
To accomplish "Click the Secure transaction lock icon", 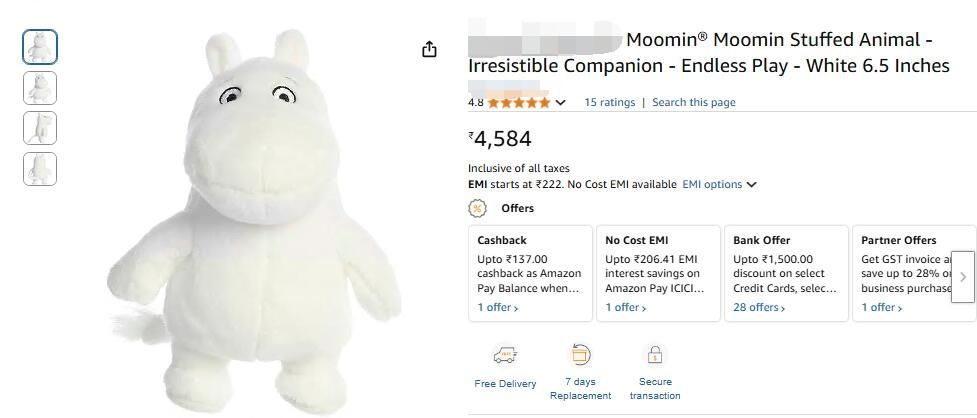I will pos(655,355).
